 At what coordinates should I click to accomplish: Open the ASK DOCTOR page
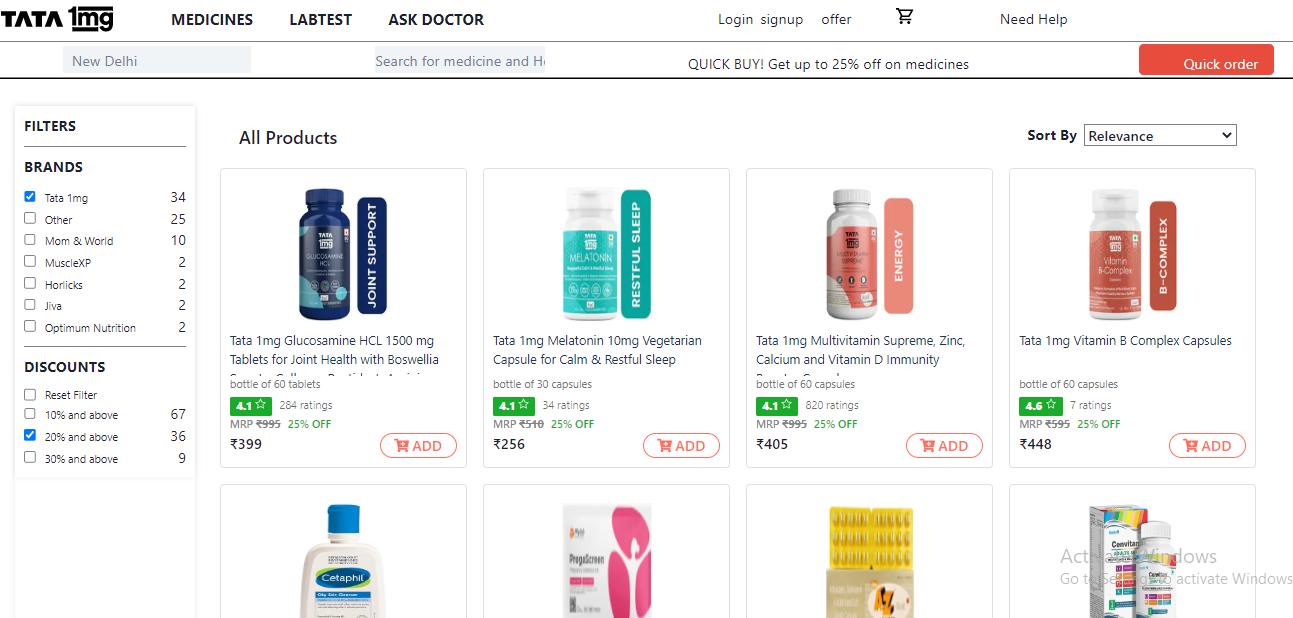click(436, 19)
